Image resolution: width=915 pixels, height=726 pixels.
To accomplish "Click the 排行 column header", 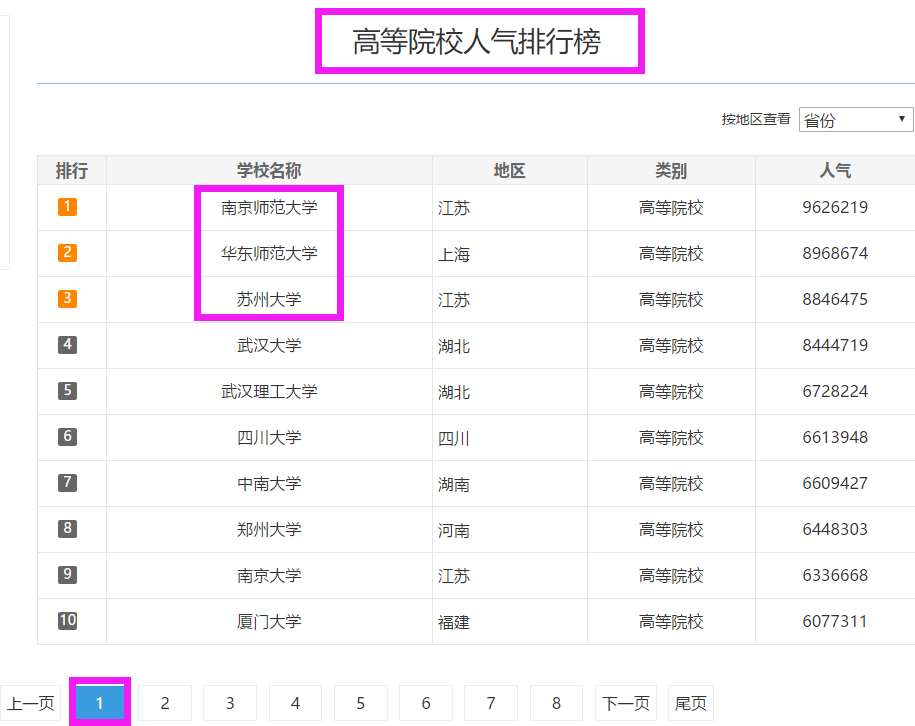I will coord(72,170).
